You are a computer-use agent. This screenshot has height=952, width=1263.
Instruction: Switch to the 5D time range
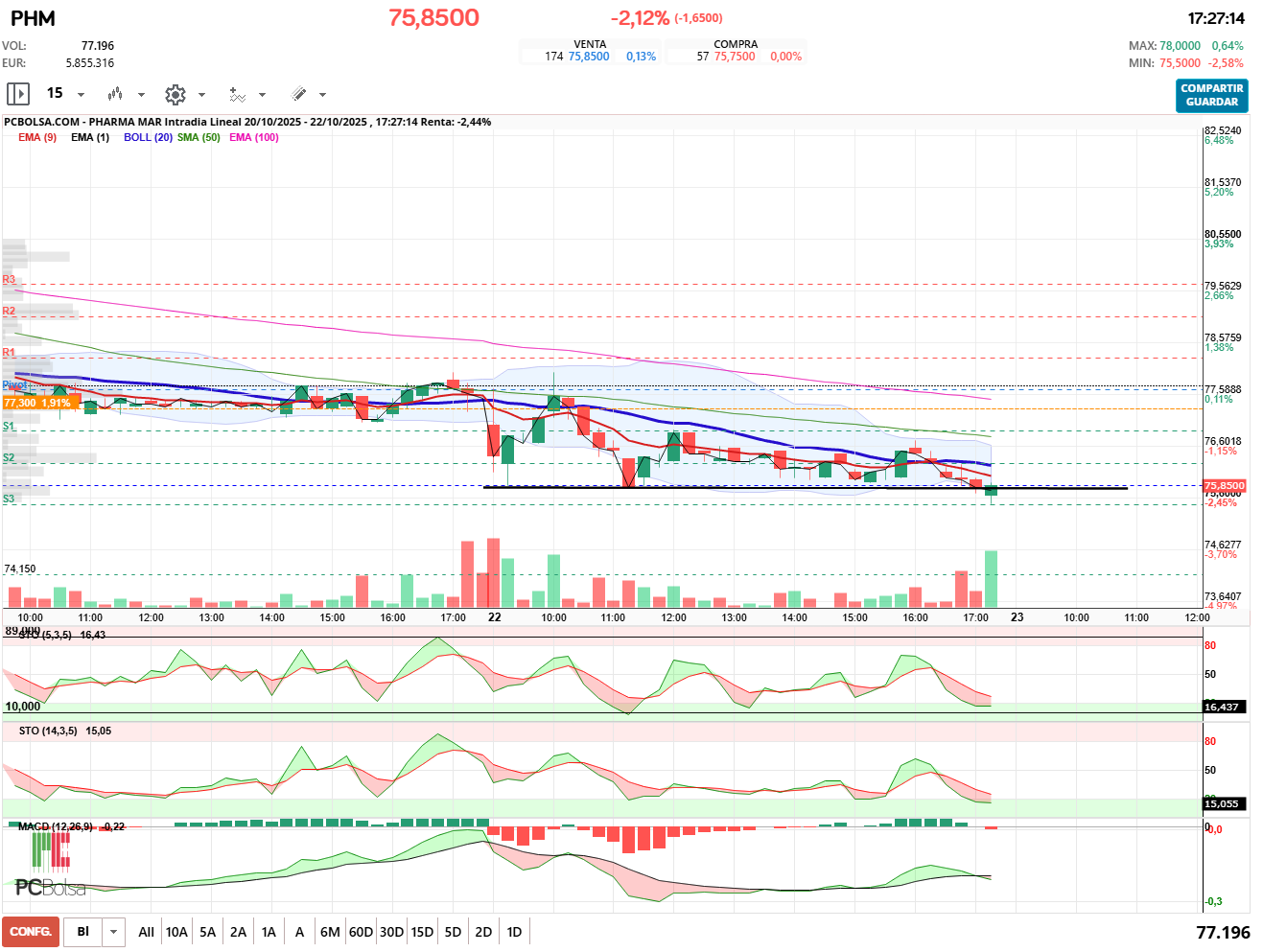coord(453,932)
